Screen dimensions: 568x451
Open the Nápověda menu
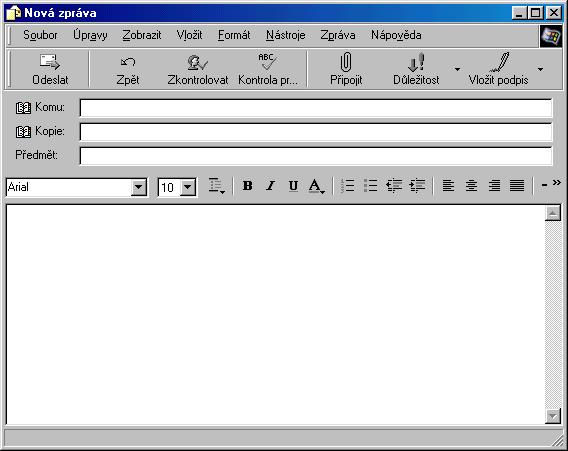click(x=396, y=36)
